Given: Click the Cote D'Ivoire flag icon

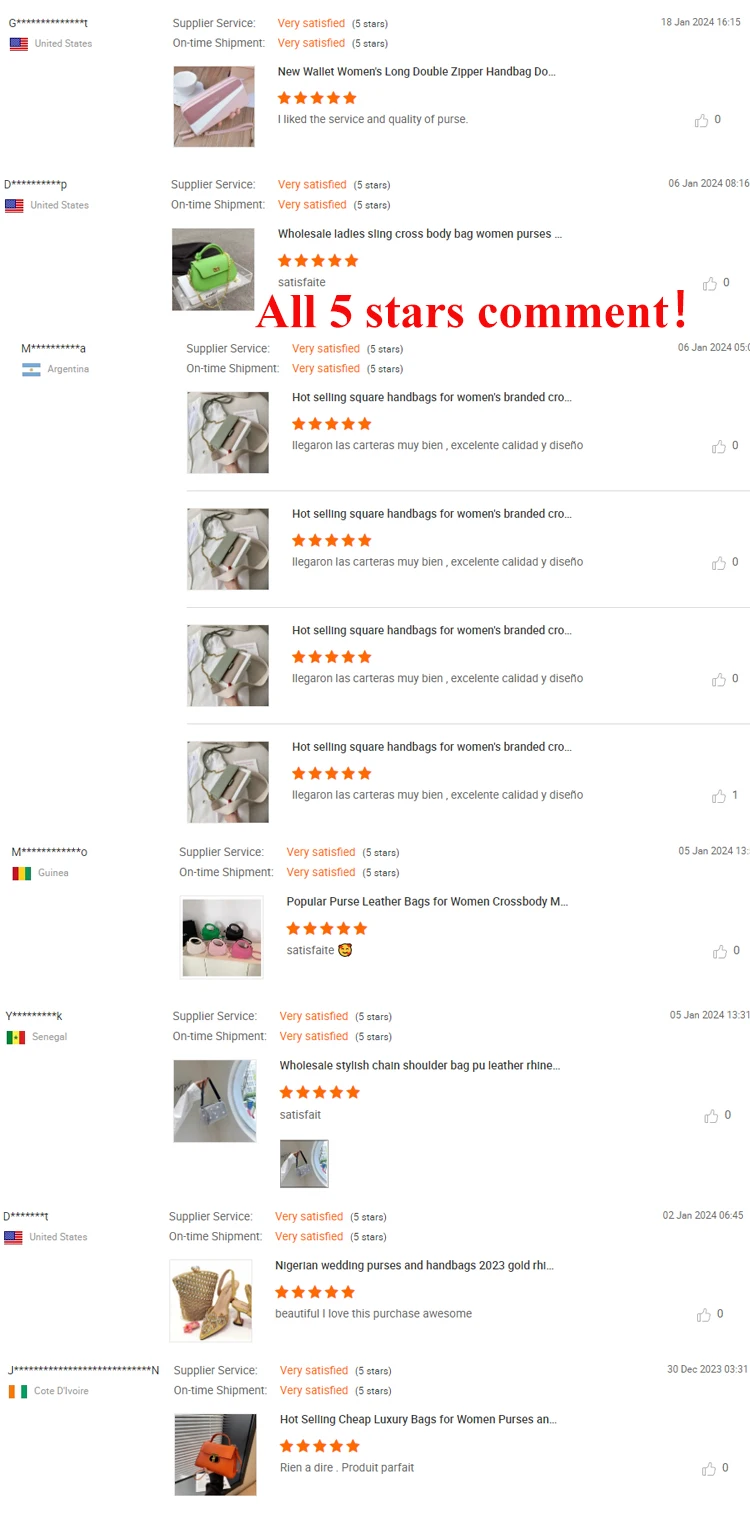Looking at the screenshot, I should coord(18,1391).
